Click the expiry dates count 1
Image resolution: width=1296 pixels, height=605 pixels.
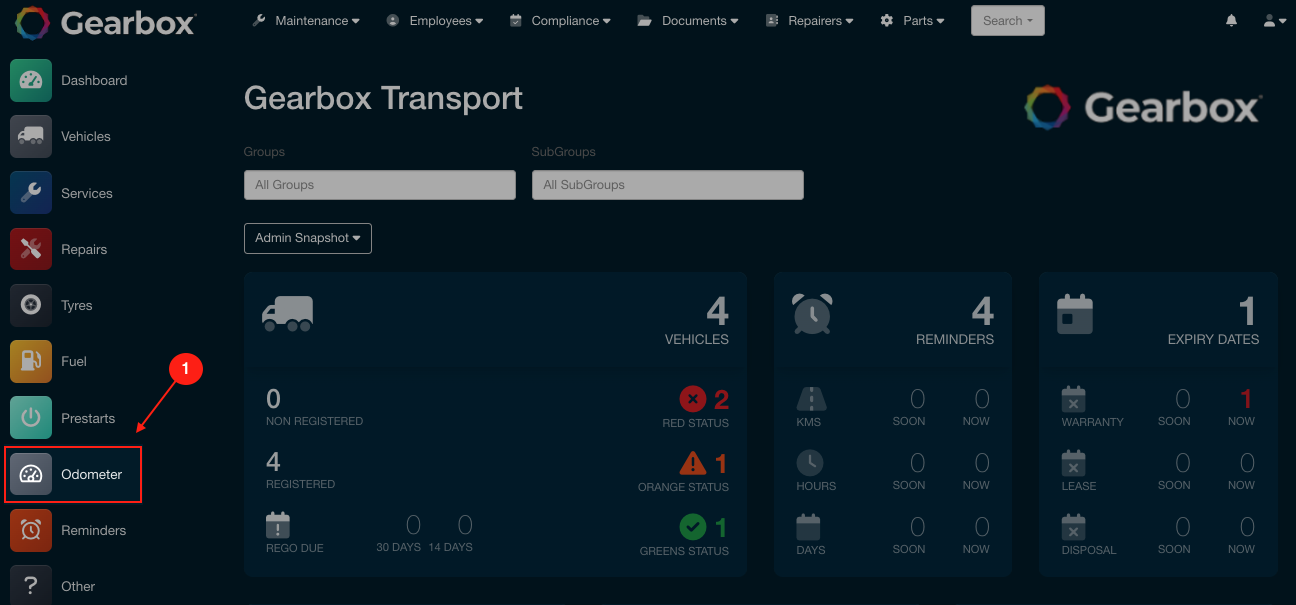1248,312
